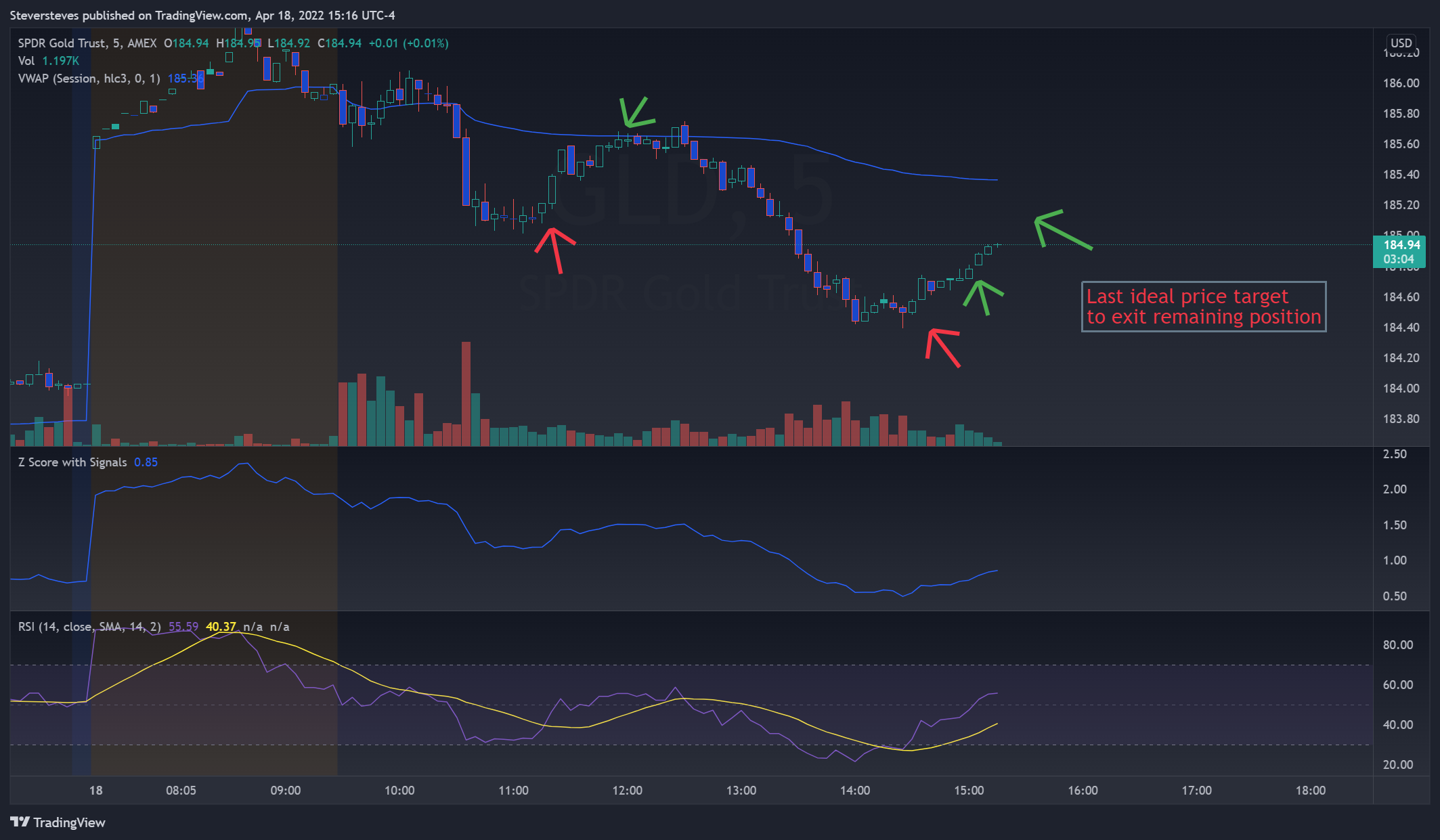Click the 12:00 label on time axis

[628, 791]
